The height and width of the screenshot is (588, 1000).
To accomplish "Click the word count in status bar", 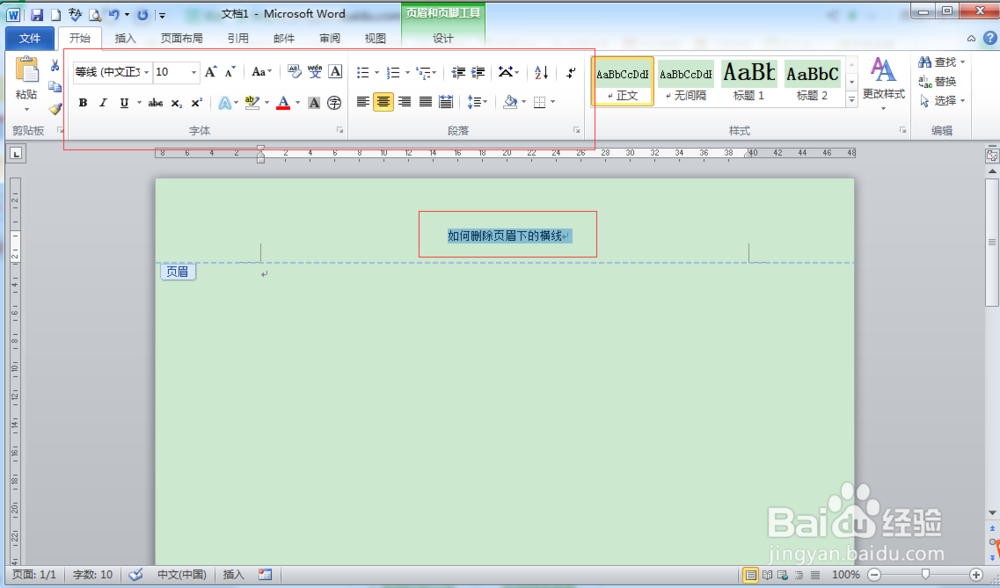I will (x=92, y=575).
